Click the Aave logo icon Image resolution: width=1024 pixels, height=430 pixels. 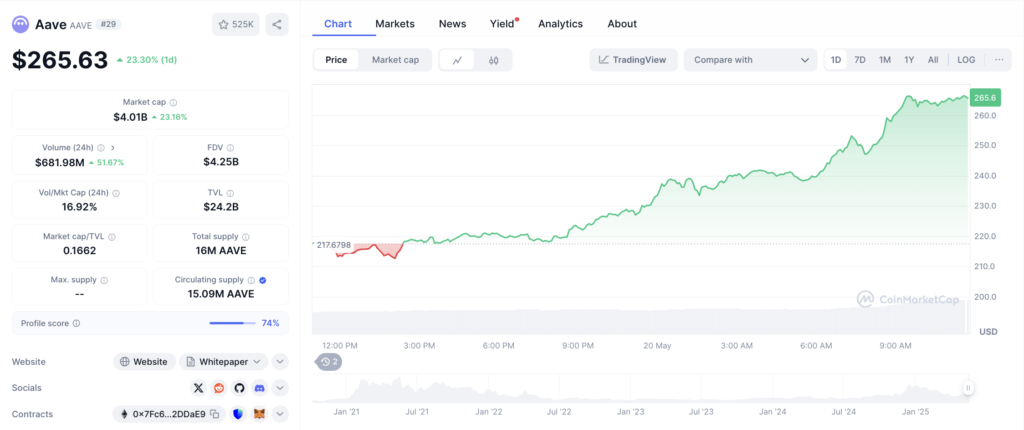point(20,25)
